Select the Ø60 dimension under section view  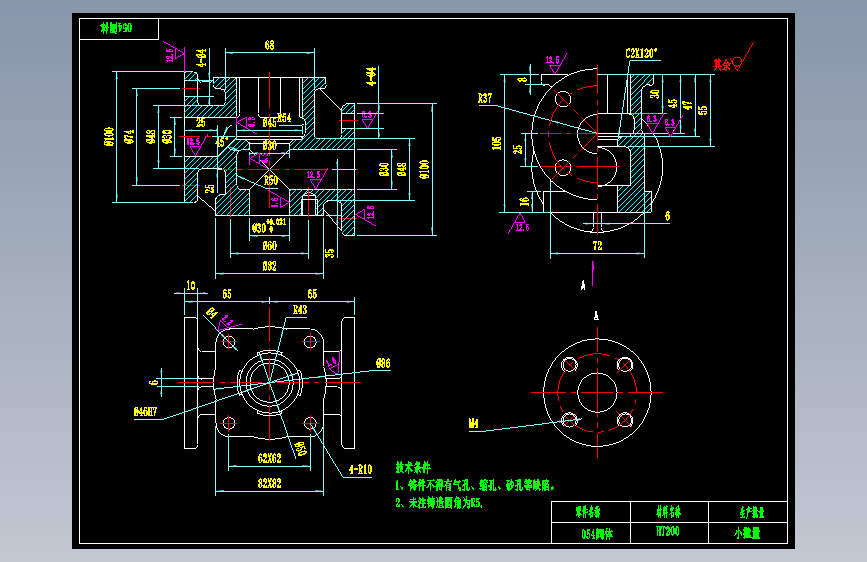tap(269, 245)
